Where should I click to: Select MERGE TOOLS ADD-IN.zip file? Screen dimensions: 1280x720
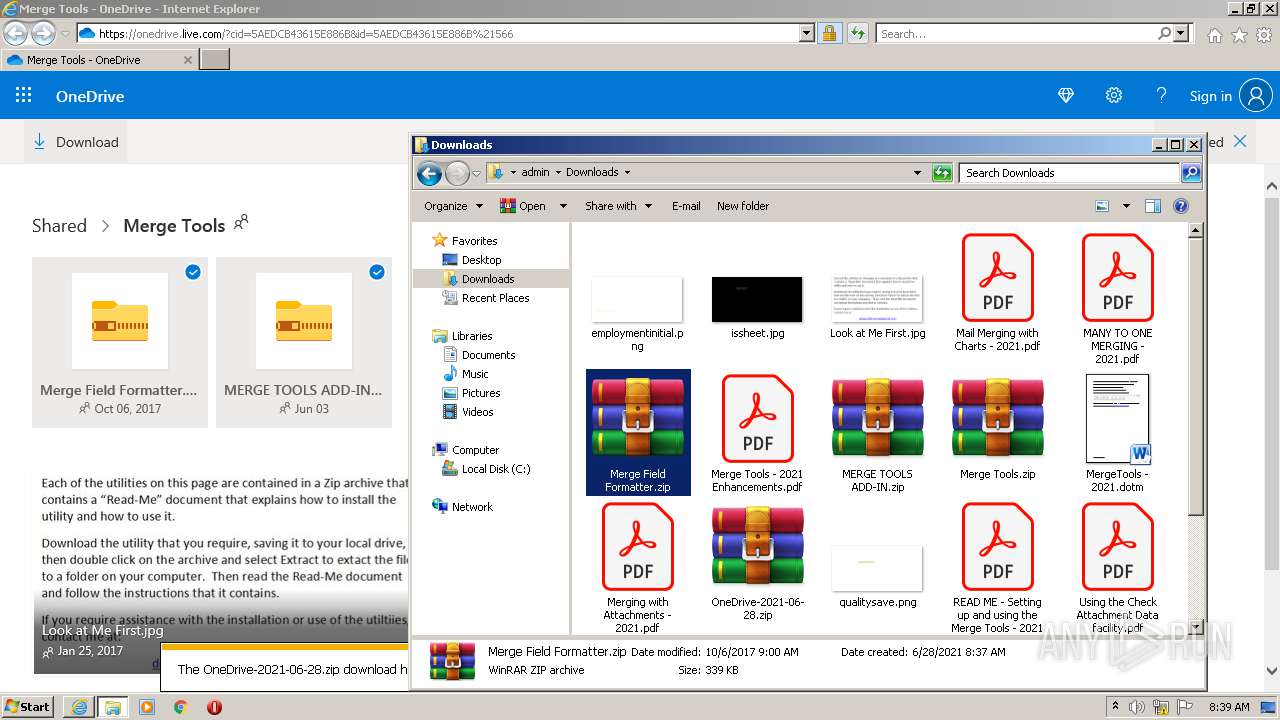click(877, 433)
